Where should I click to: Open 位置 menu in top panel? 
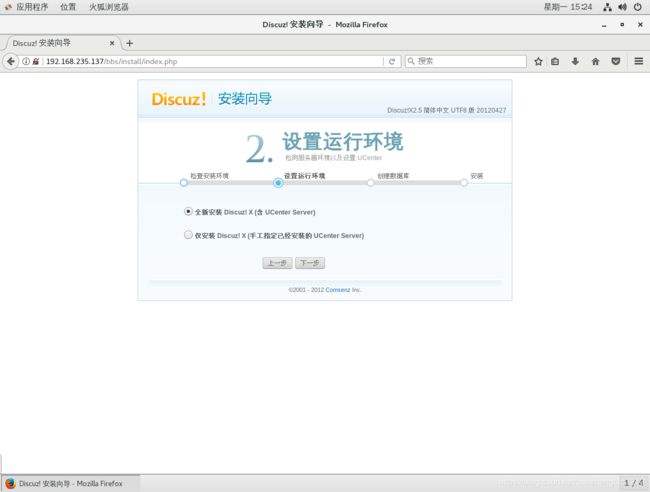coord(68,7)
